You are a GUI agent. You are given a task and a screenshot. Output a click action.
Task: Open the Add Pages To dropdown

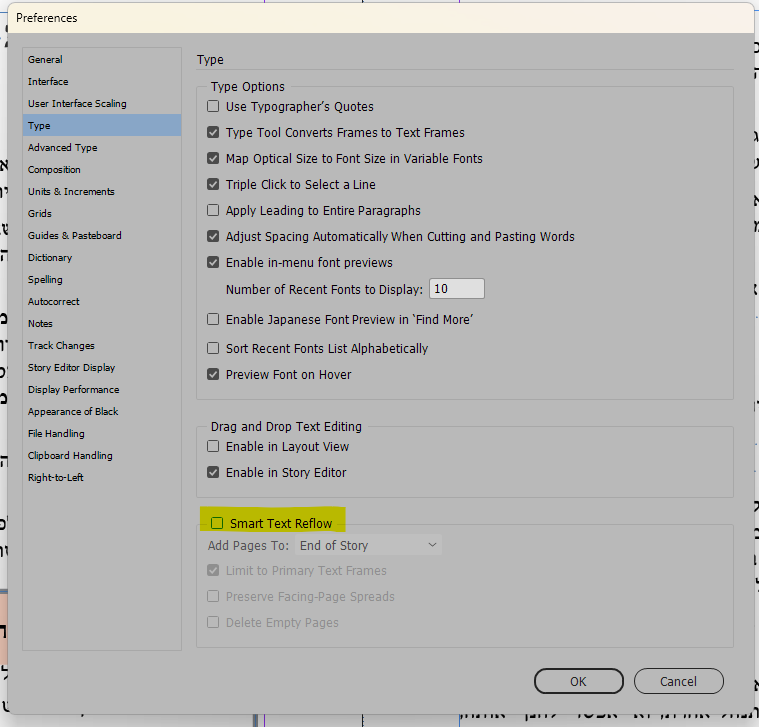point(368,545)
